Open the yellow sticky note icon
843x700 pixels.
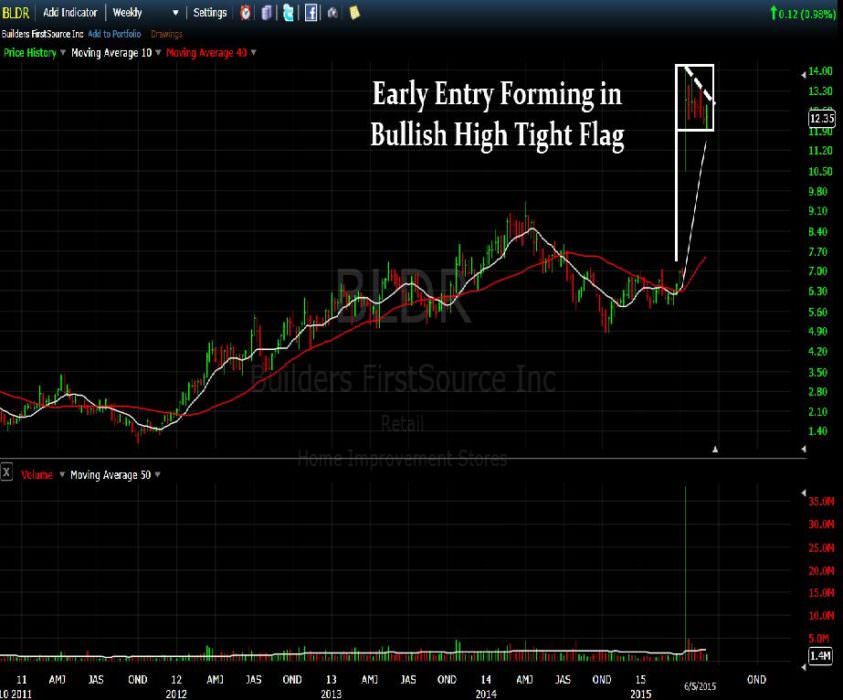pos(354,12)
